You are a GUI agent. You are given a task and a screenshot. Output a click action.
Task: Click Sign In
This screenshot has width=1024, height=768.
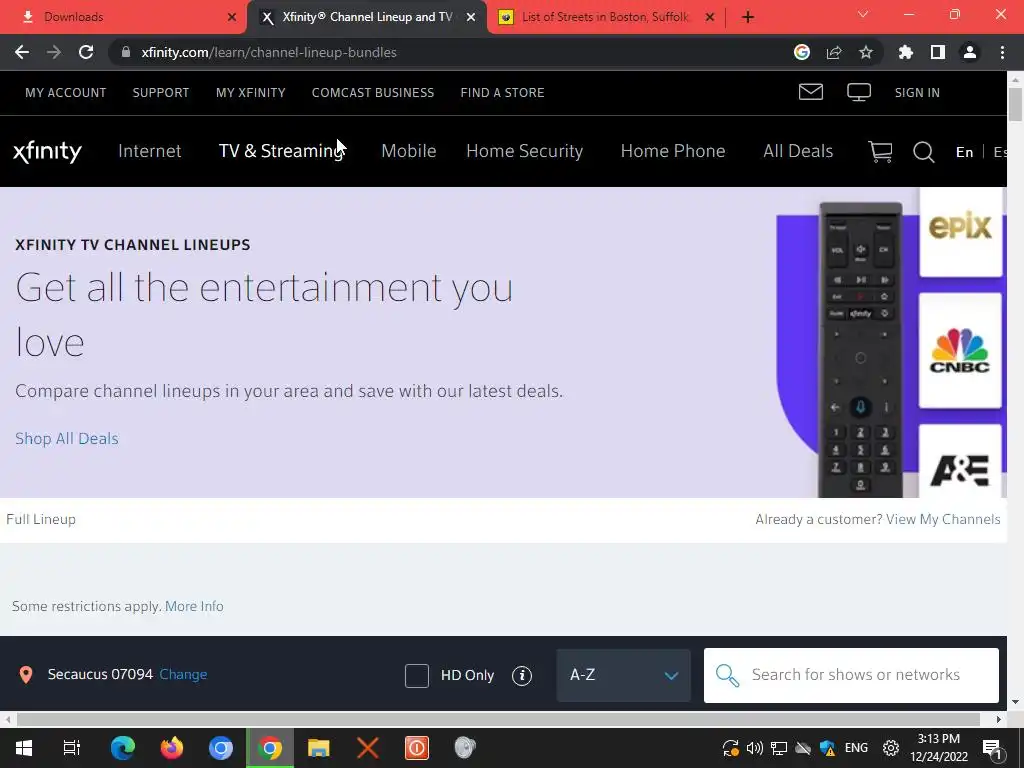(917, 93)
